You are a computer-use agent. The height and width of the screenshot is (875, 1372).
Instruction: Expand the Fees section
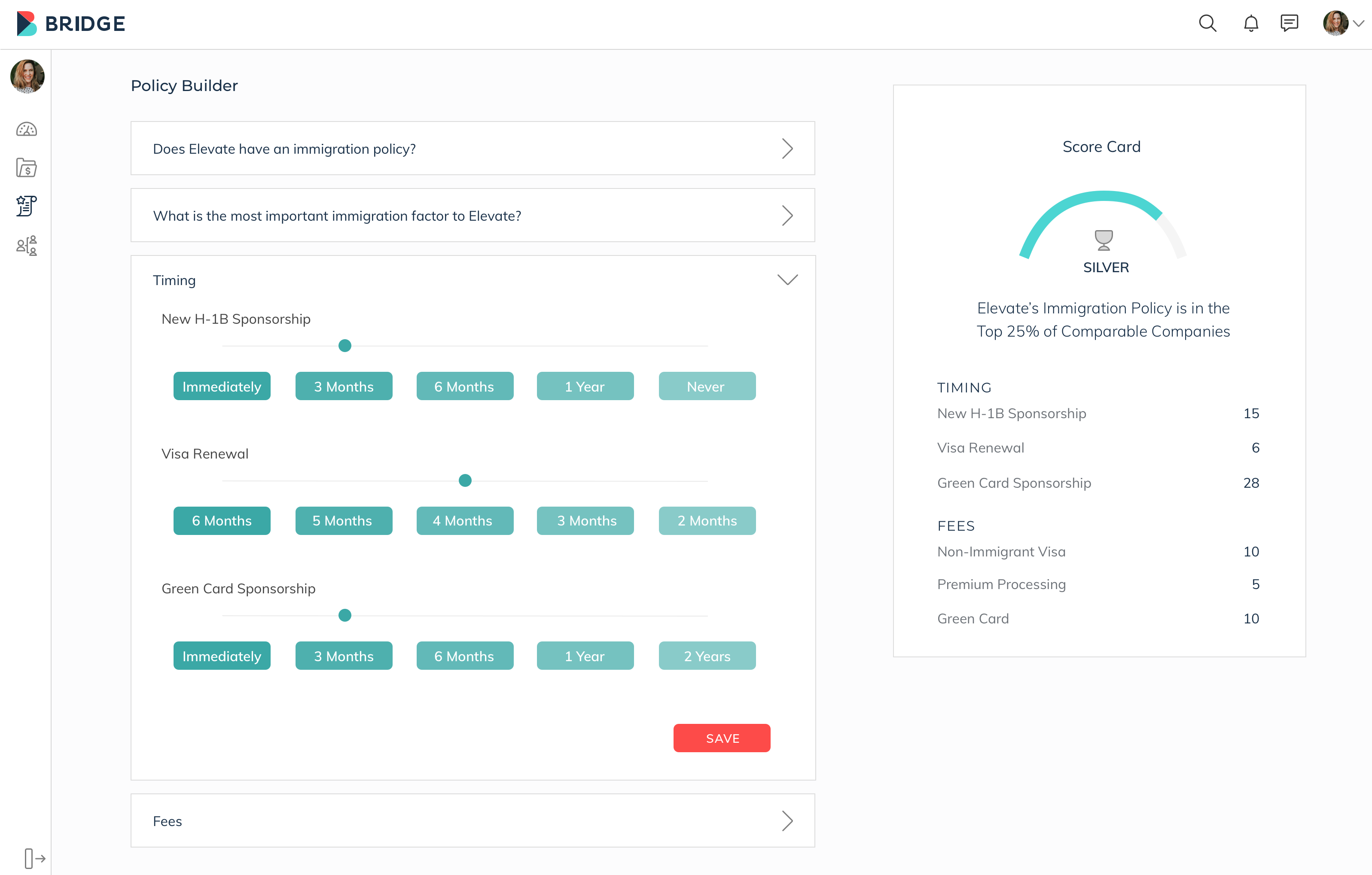(787, 821)
